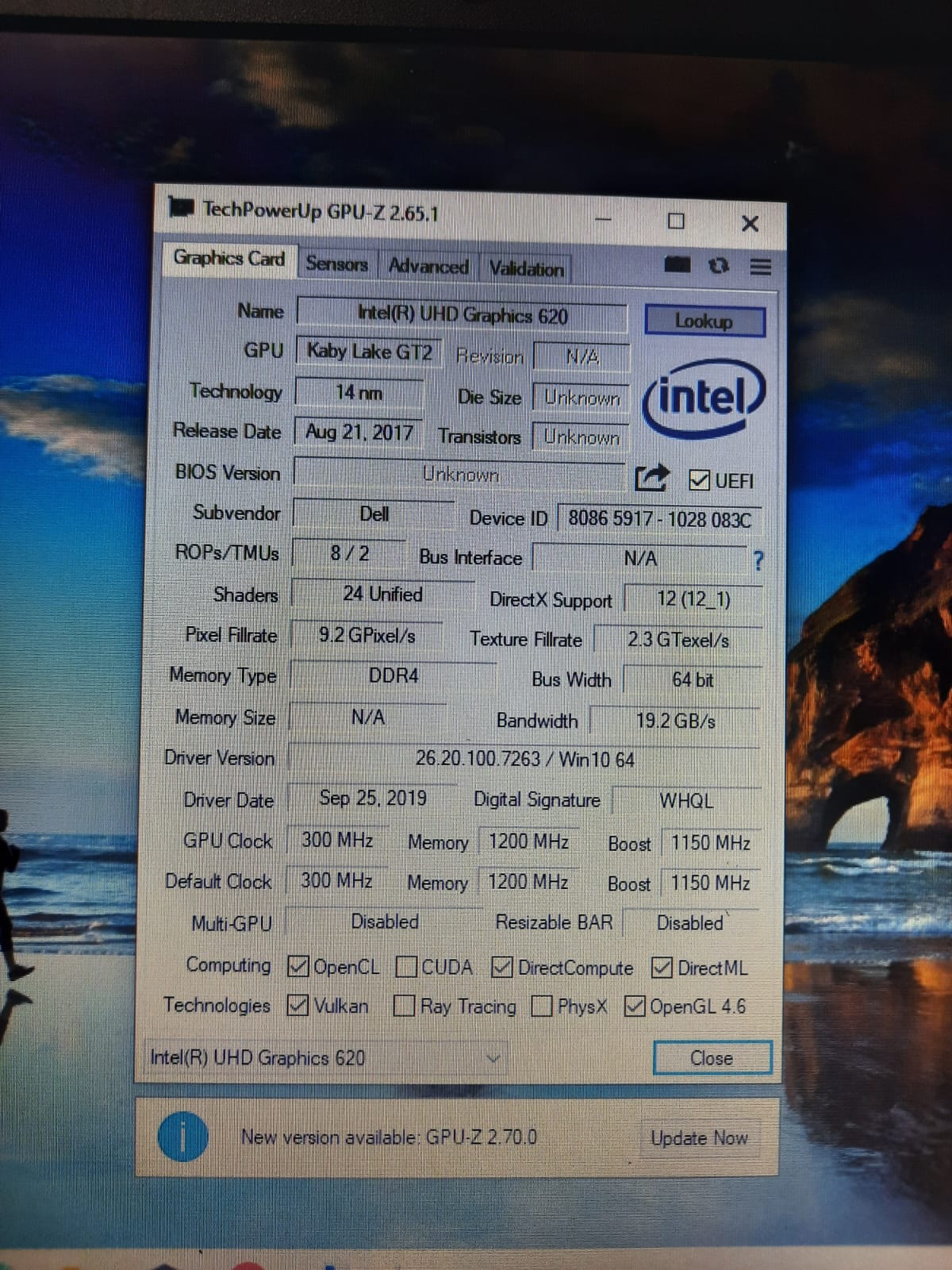Switch to the Validation tab
Image resolution: width=952 pixels, height=1270 pixels.
tap(526, 268)
